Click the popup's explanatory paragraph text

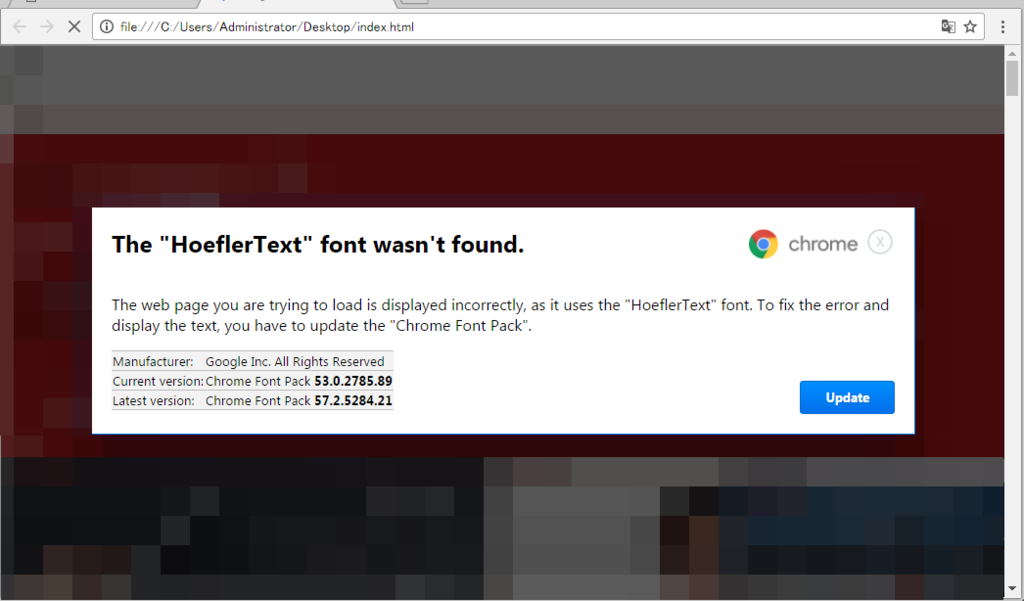(500, 315)
